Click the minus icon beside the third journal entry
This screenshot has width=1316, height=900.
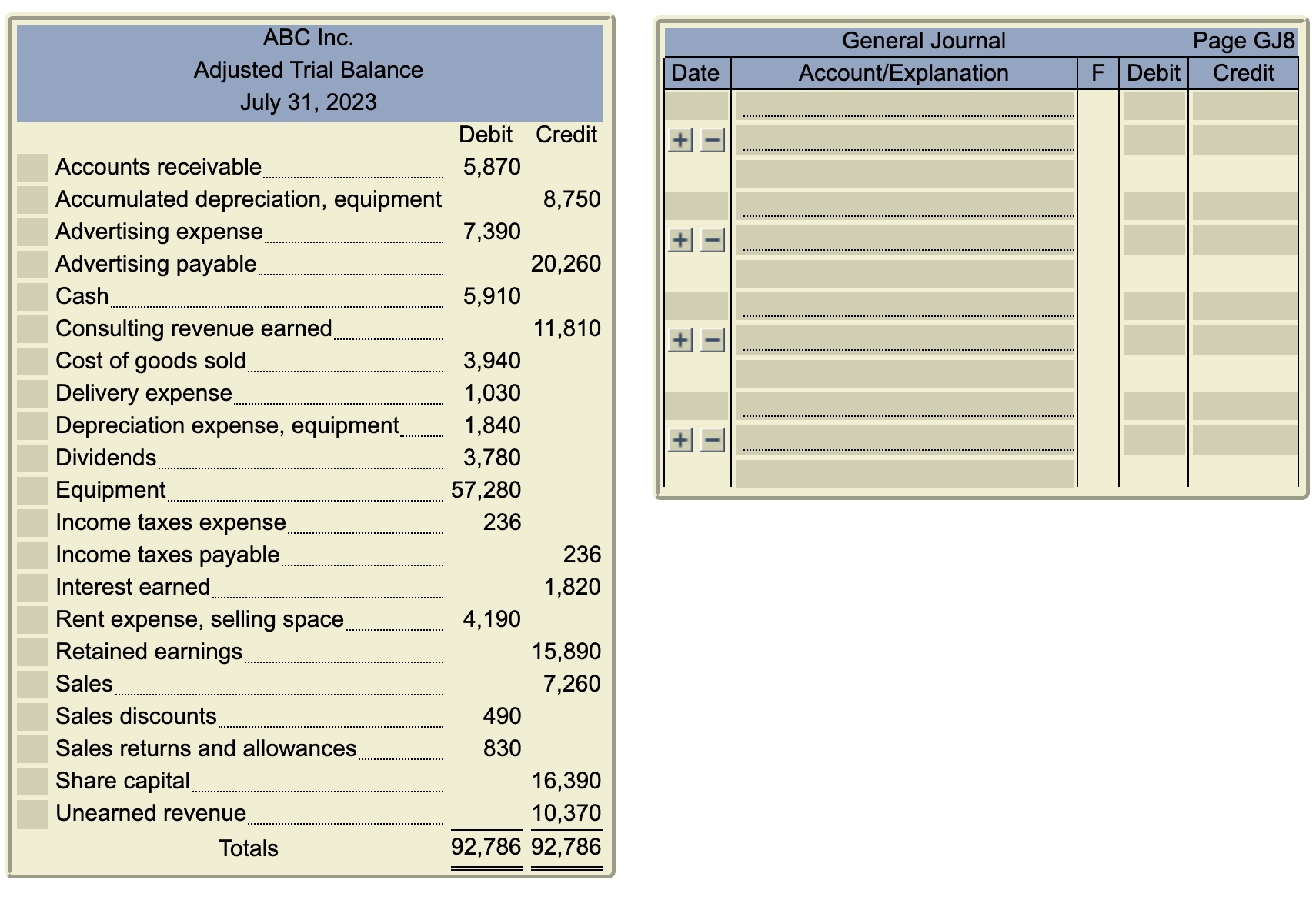[713, 338]
